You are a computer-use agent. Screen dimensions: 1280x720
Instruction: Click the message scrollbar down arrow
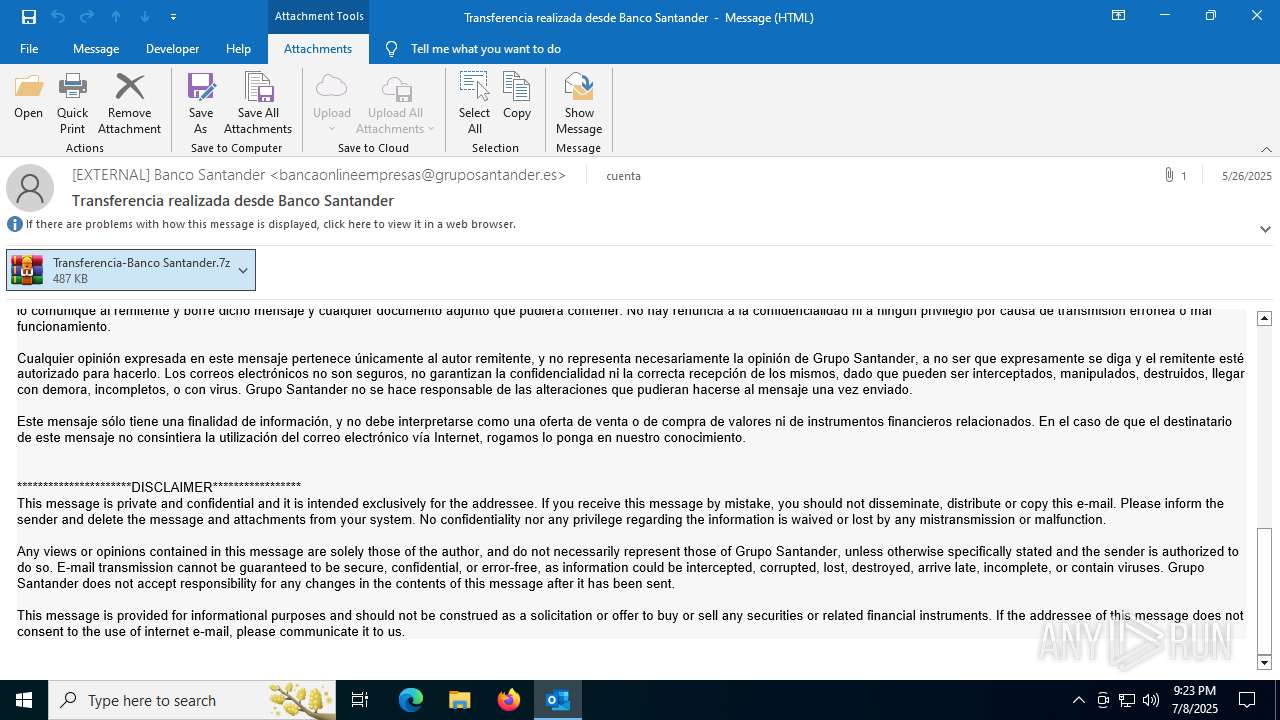coord(1264,662)
